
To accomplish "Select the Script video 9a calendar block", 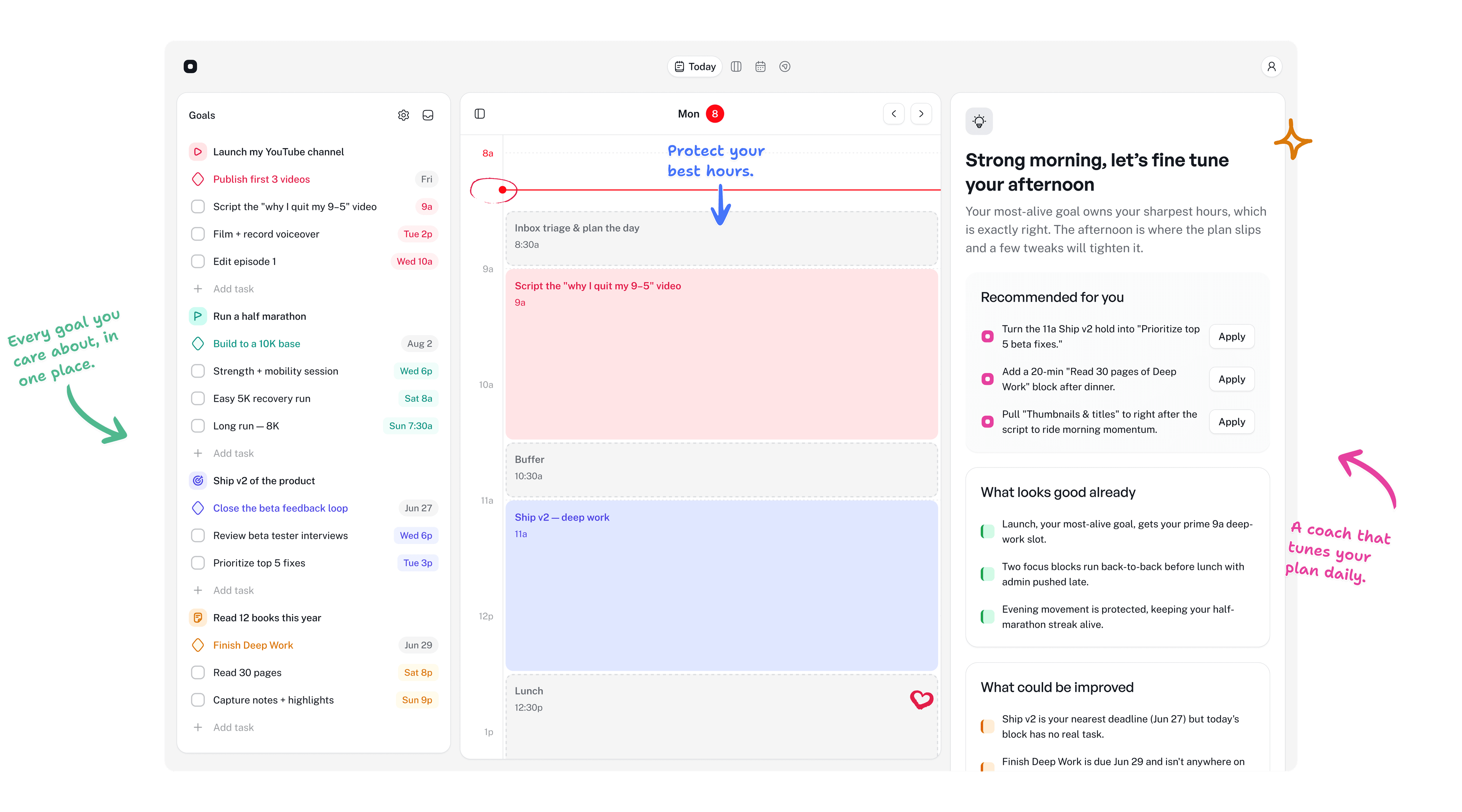I will click(721, 354).
